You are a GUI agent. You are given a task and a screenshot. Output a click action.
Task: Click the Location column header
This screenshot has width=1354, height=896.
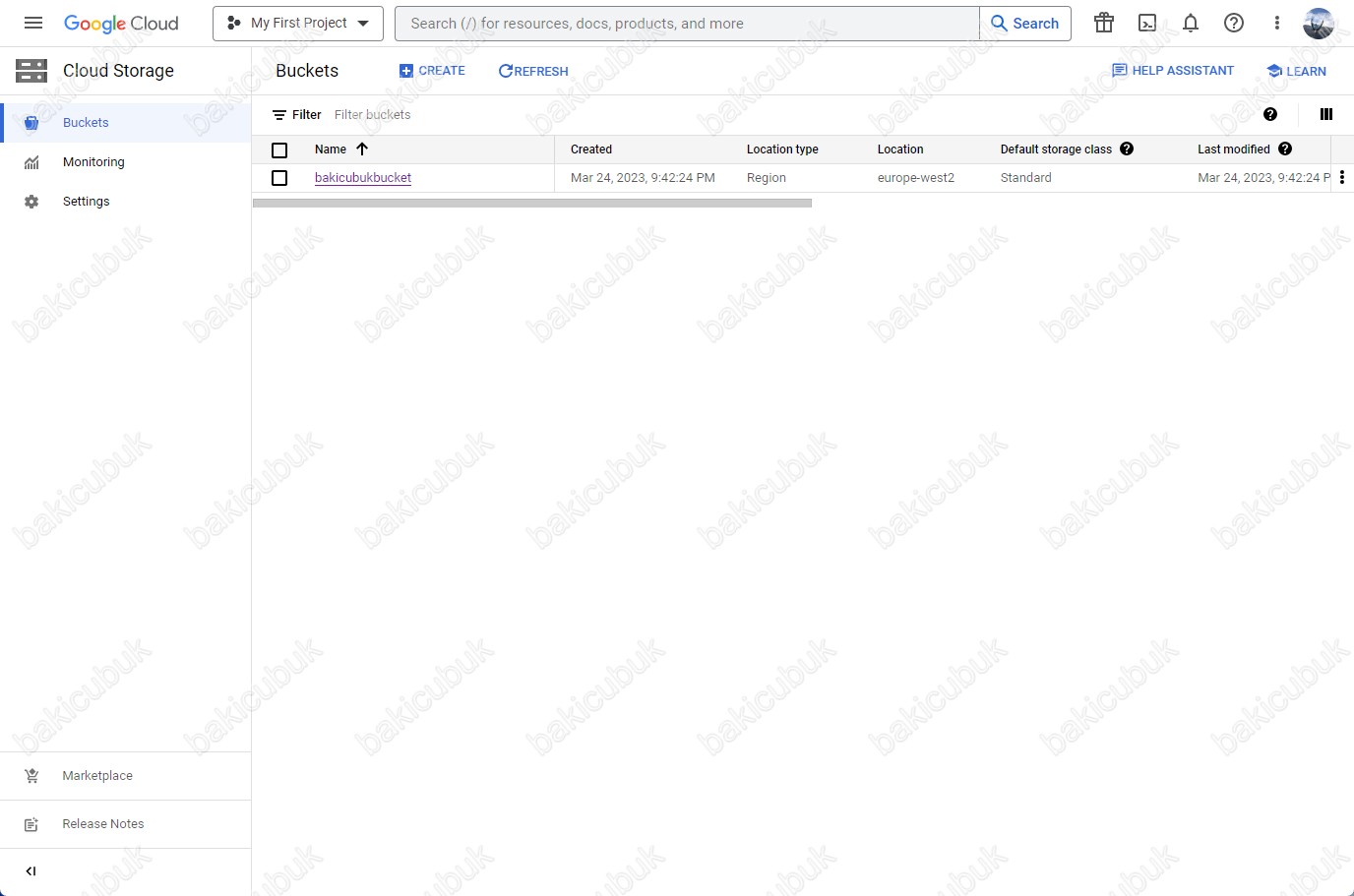900,149
